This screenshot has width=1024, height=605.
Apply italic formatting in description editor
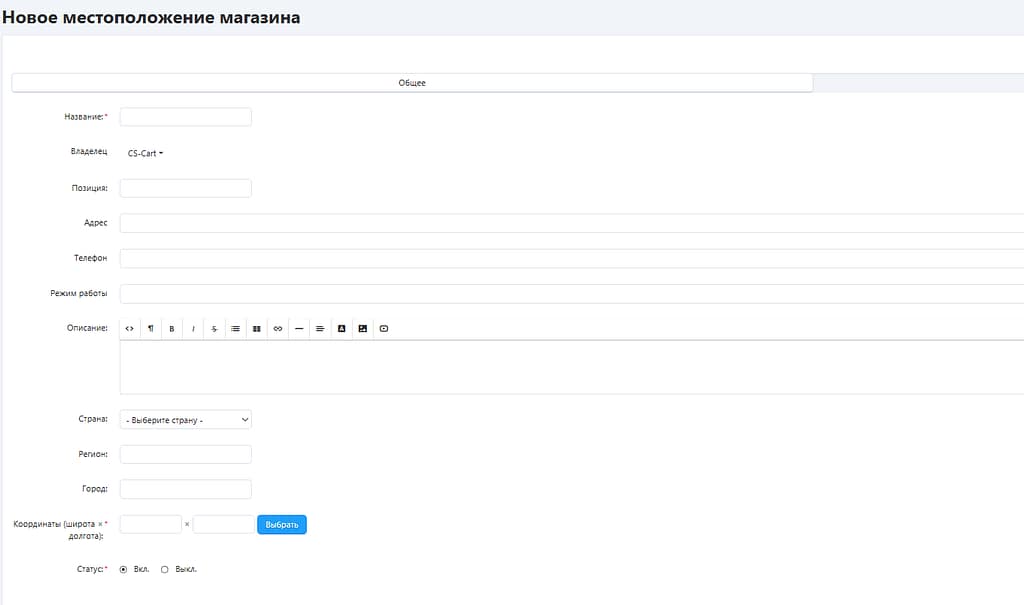click(193, 328)
